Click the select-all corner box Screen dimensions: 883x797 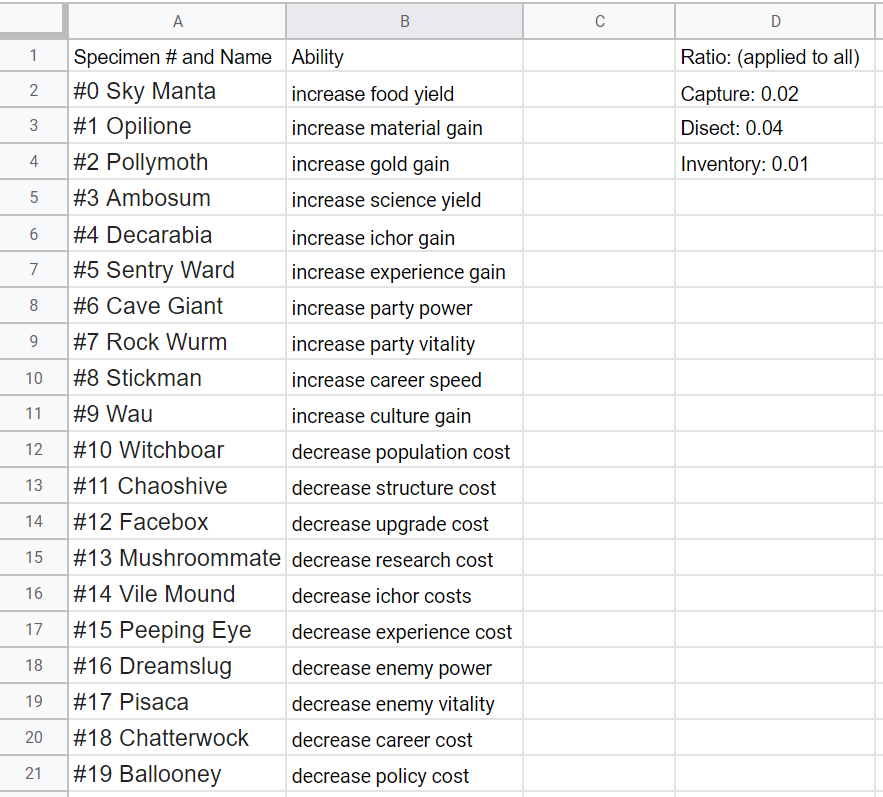point(32,20)
